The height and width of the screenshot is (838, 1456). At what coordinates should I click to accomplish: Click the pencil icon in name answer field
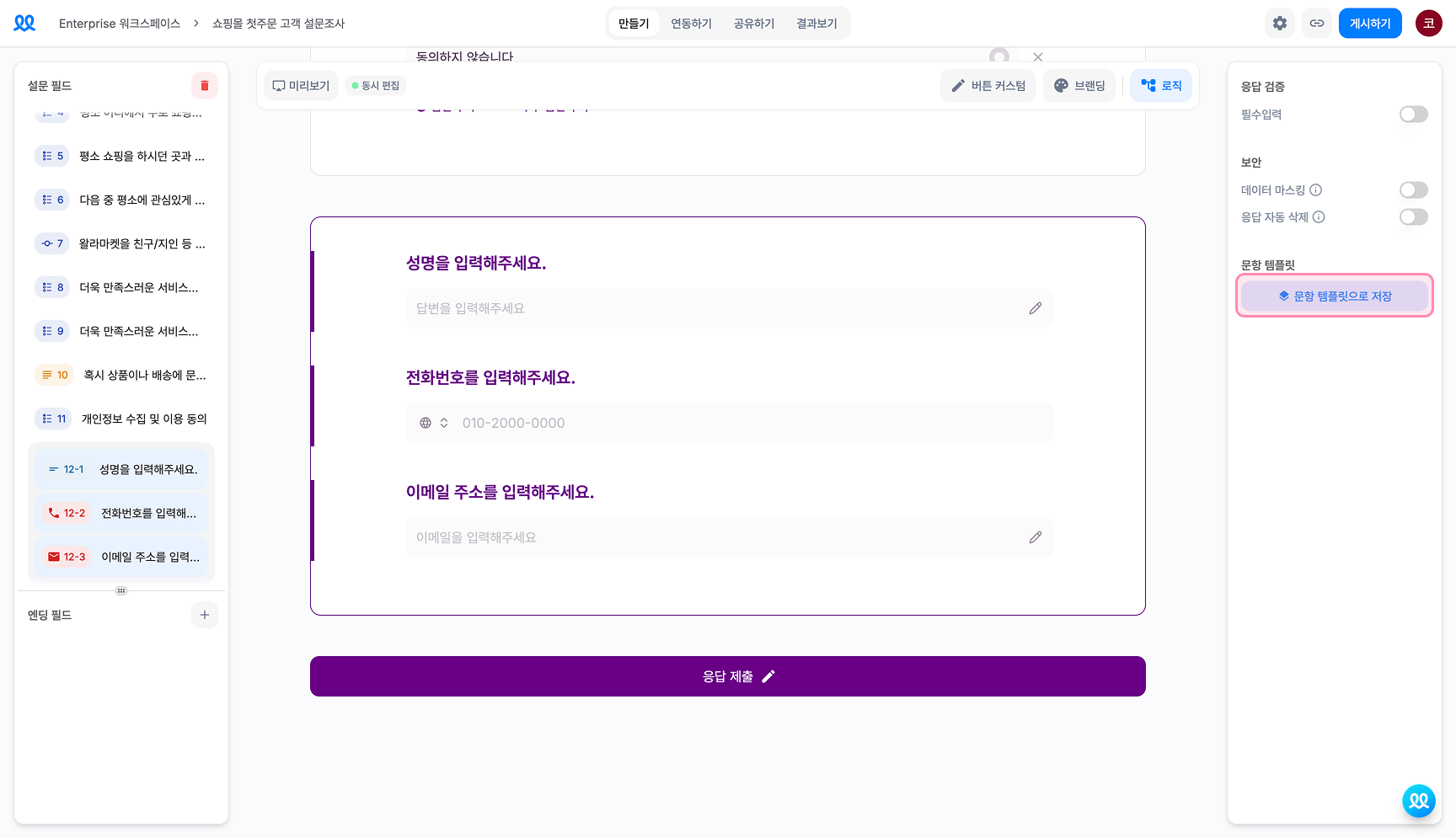[1036, 308]
